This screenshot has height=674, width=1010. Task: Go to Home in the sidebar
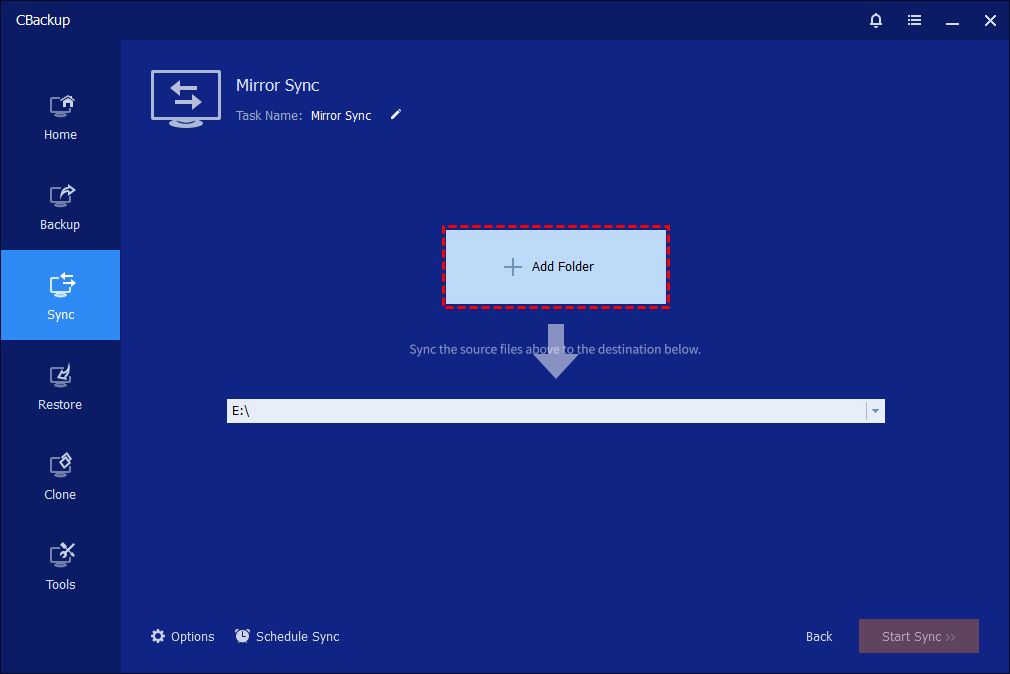click(x=60, y=115)
